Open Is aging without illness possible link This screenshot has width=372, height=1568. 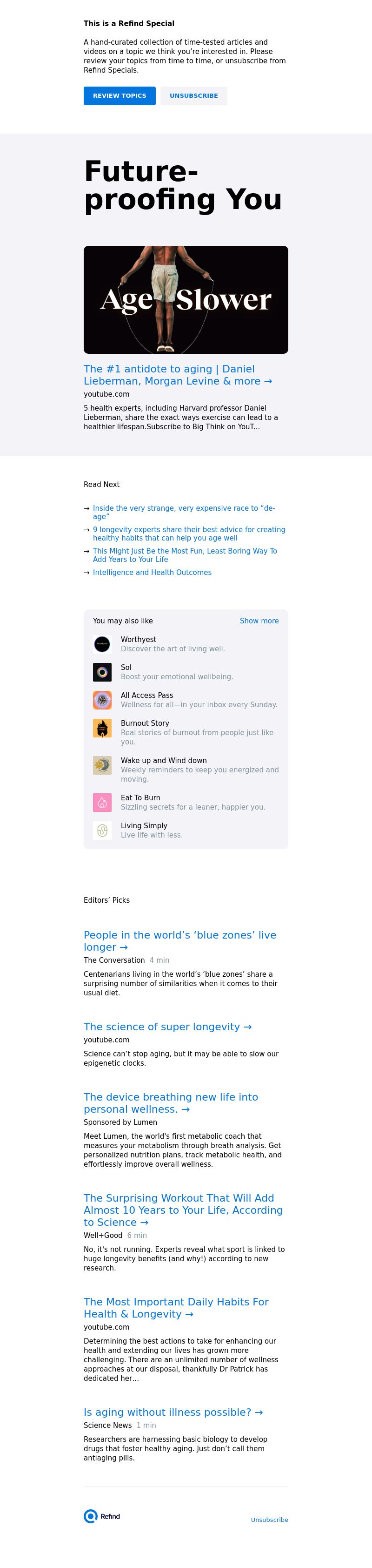click(173, 1412)
